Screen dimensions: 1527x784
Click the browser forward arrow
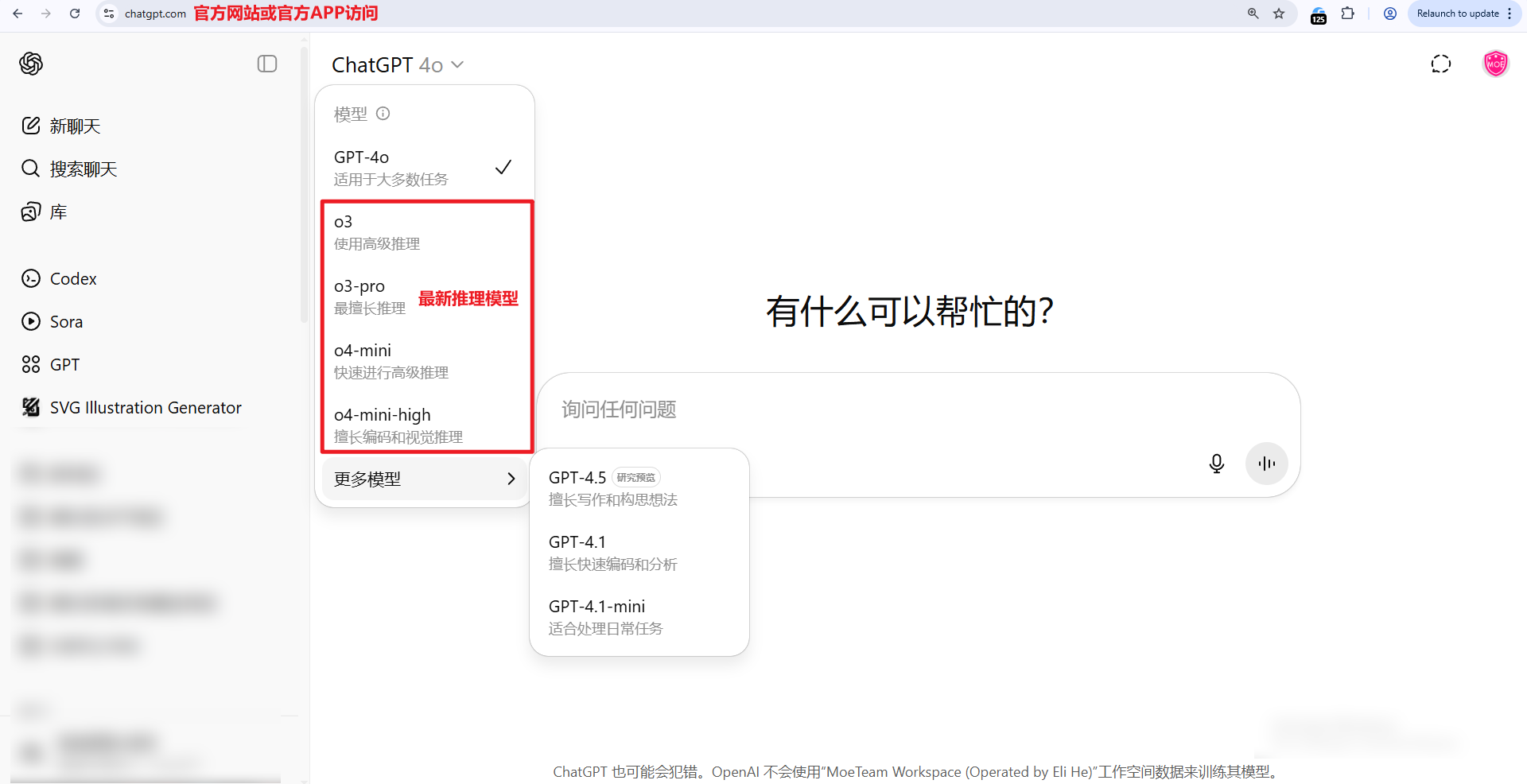pos(46,14)
